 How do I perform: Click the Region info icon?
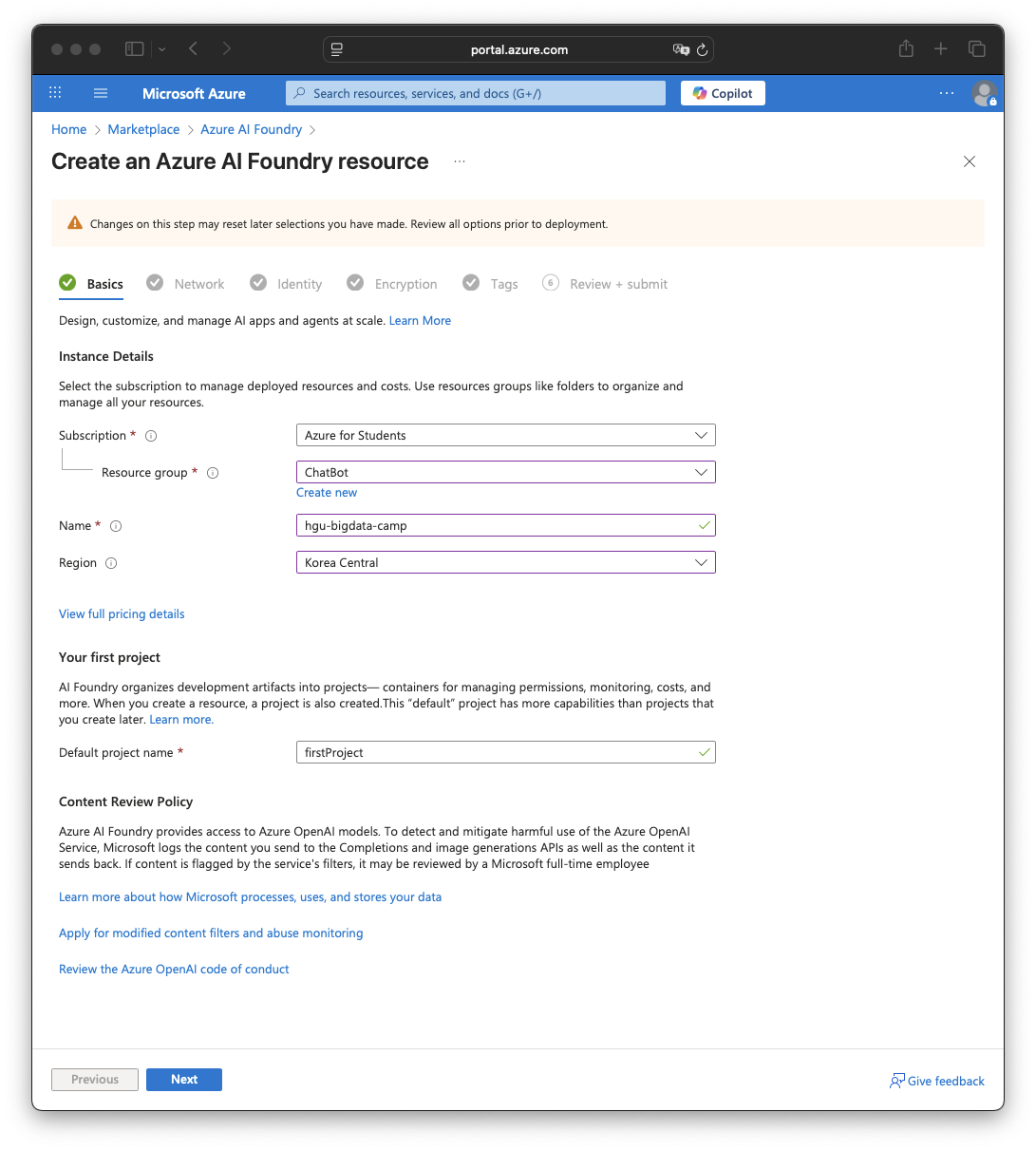pos(111,563)
